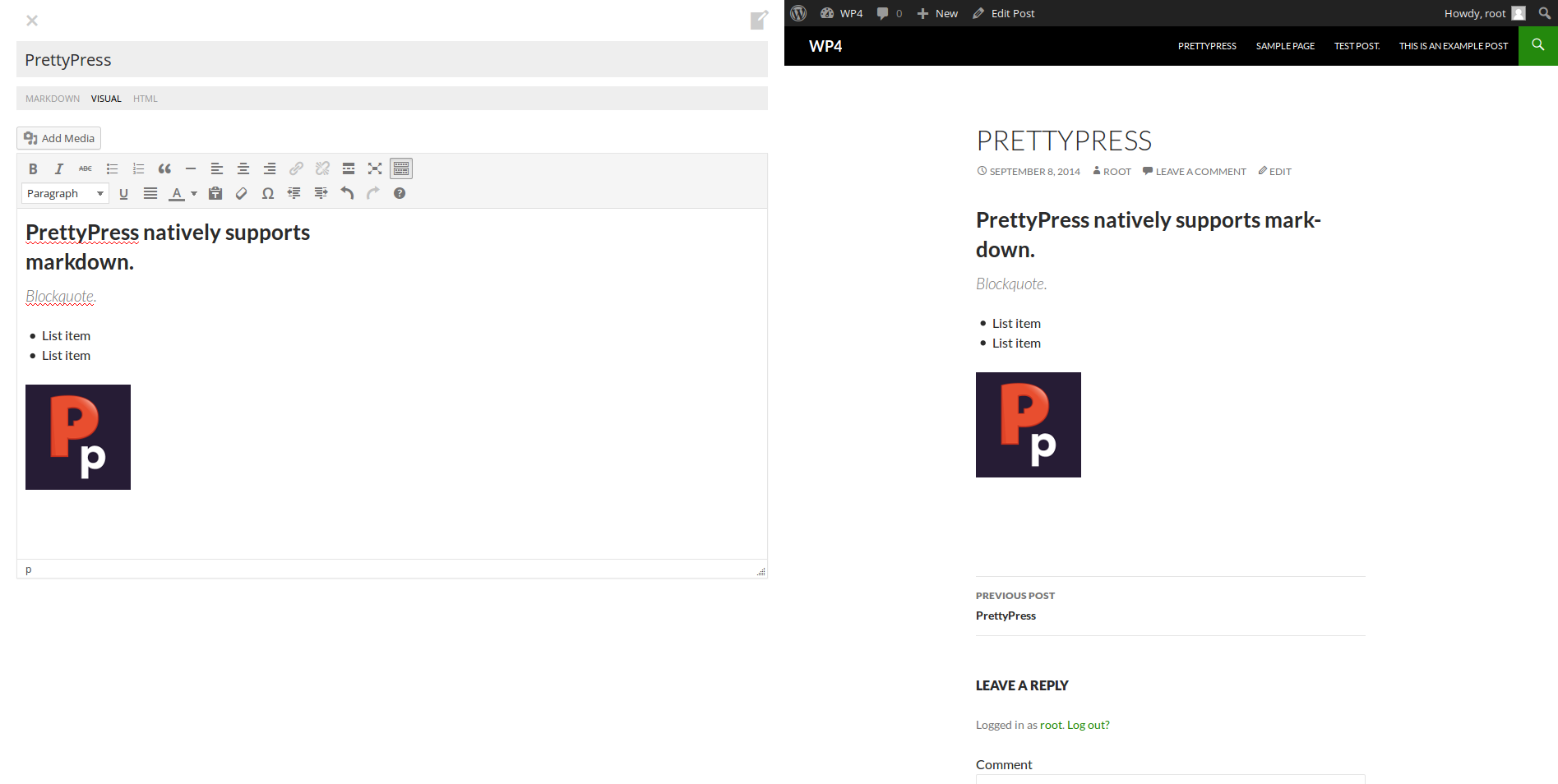Align text right
Screen dimensions: 1558x784
click(x=270, y=168)
